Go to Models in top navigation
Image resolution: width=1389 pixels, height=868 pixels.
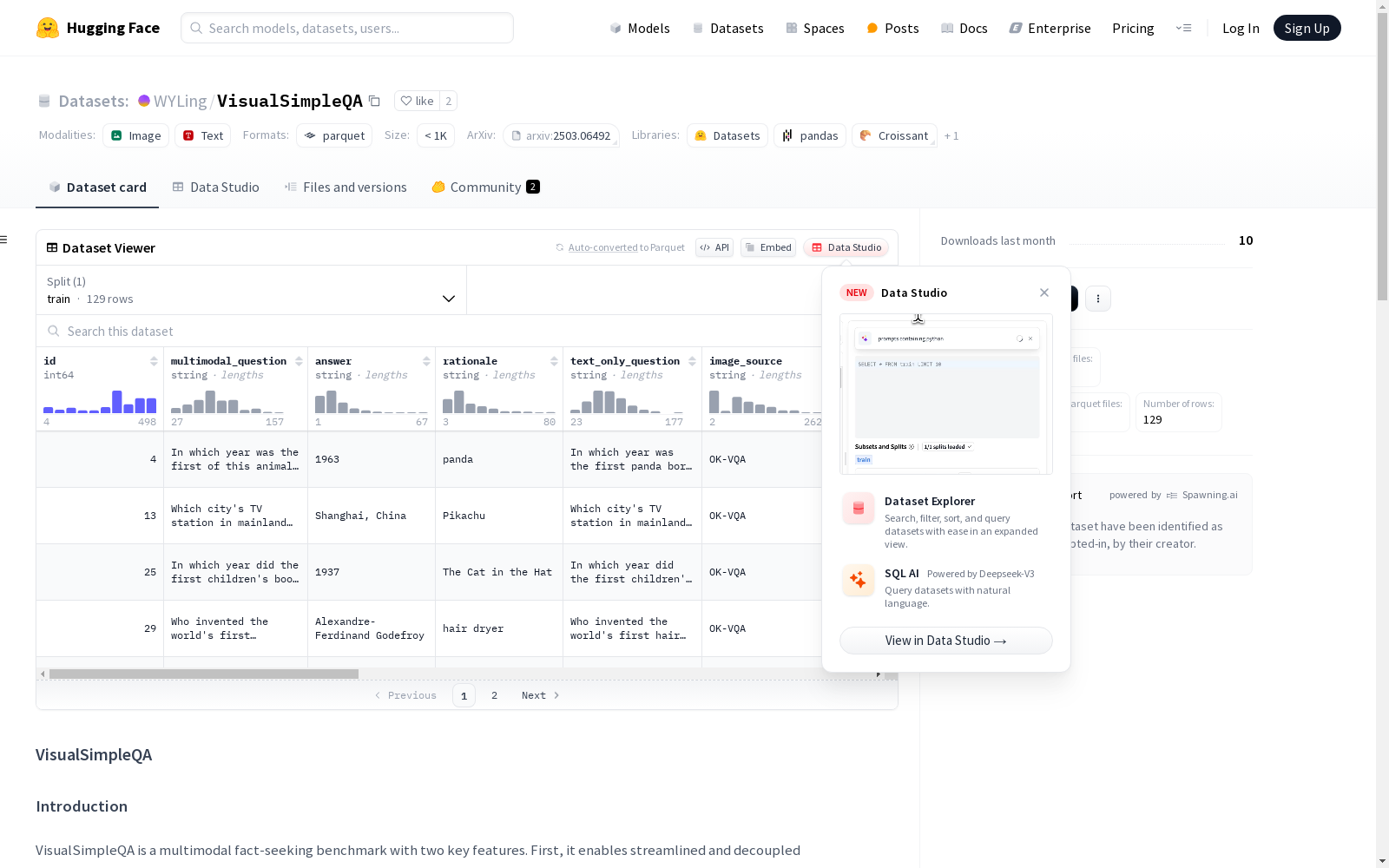click(640, 28)
